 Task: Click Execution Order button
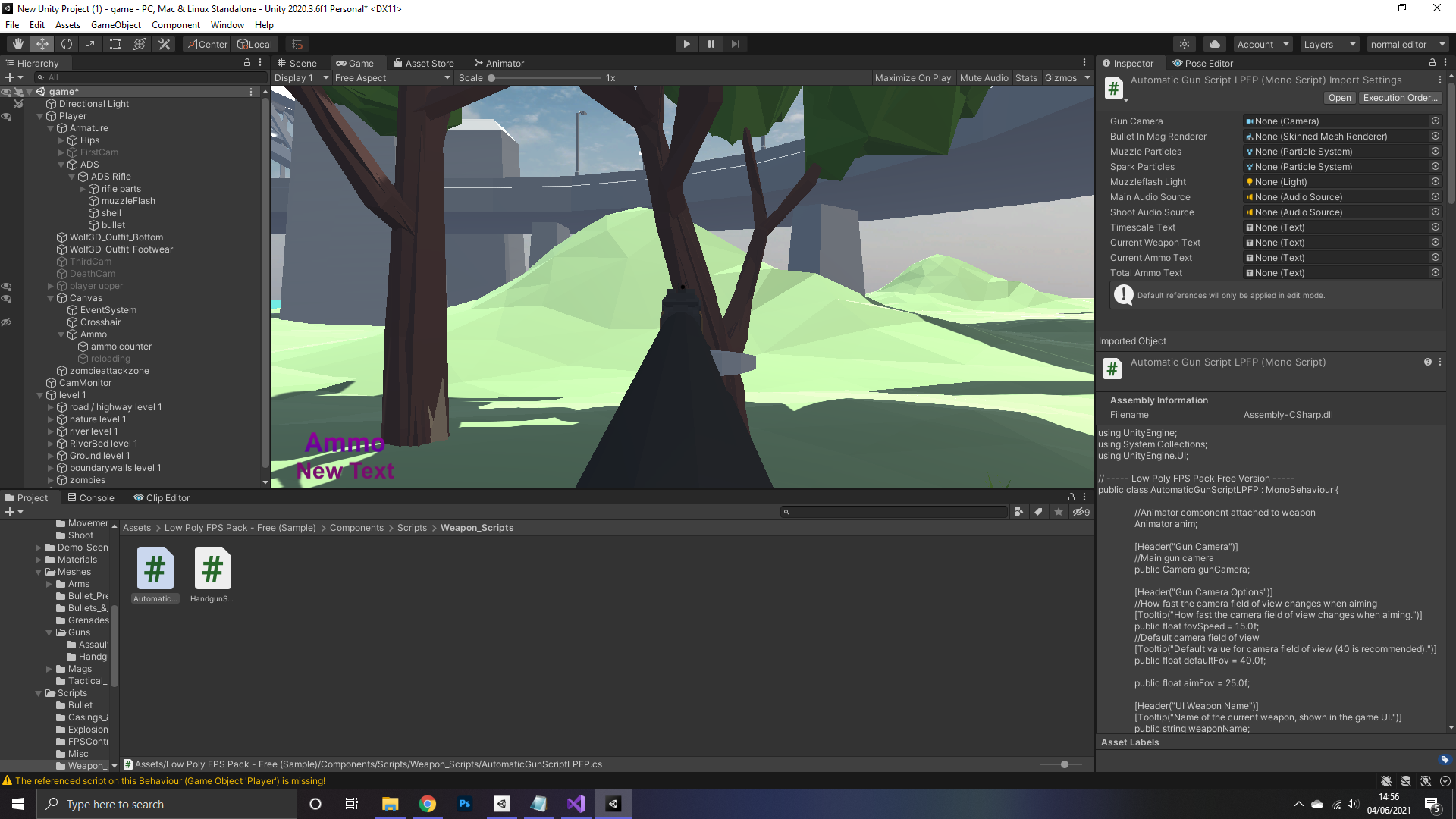click(x=1400, y=98)
